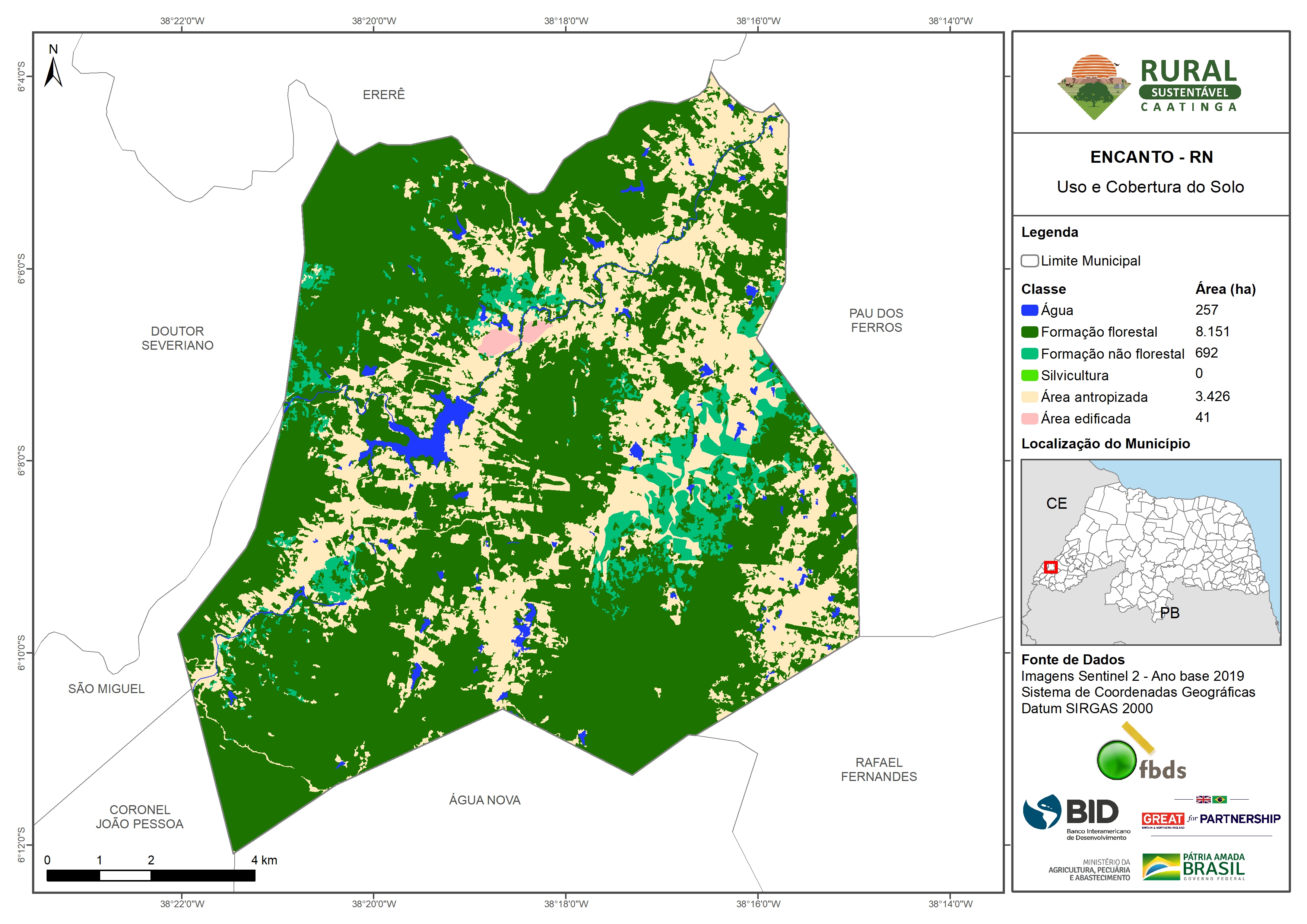The width and height of the screenshot is (1307, 924).
Task: Click the scale bar at bottom left
Action: pos(150,875)
